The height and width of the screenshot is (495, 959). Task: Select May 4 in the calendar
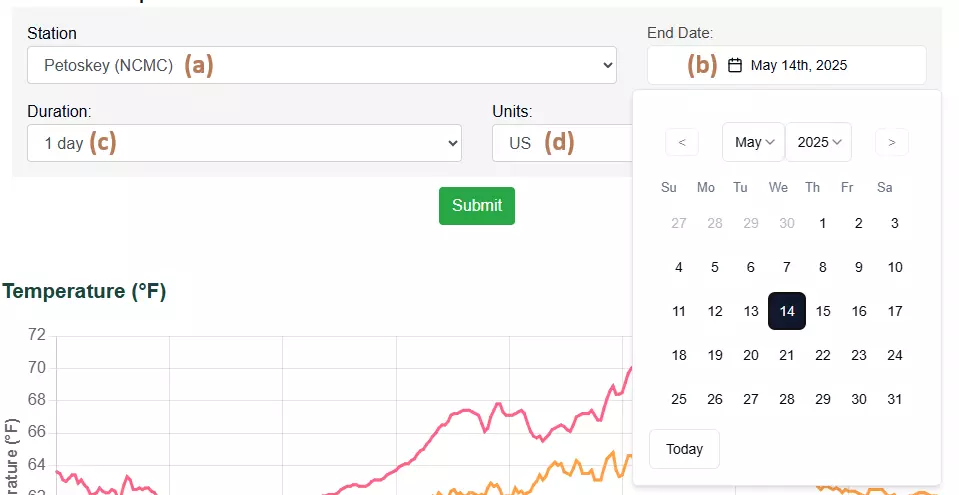pyautogui.click(x=679, y=267)
